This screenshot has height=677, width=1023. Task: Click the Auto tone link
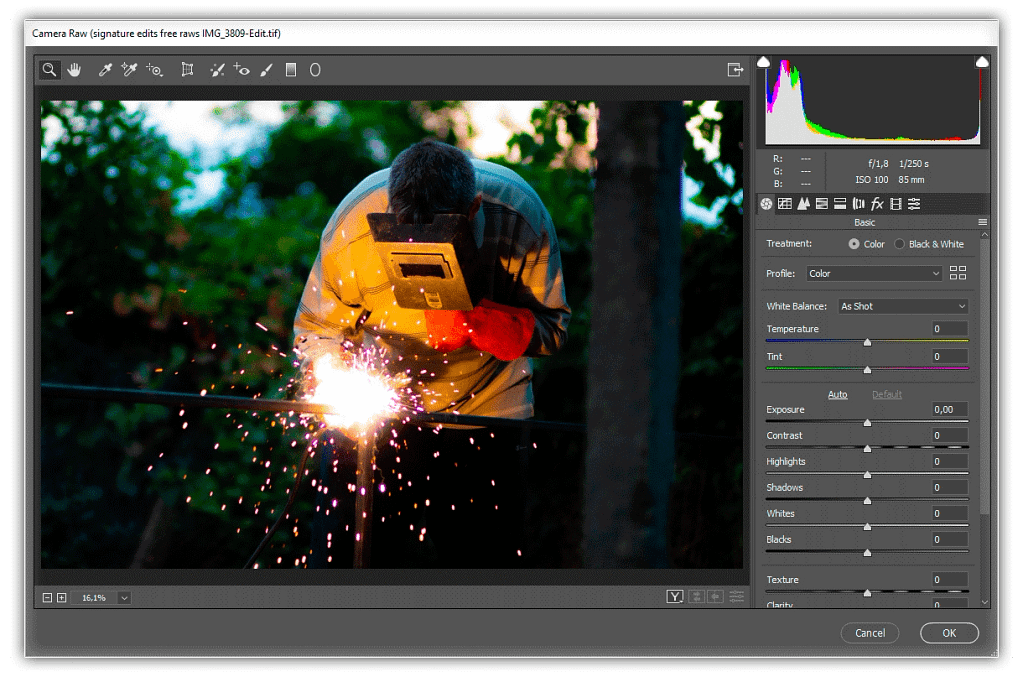point(838,395)
